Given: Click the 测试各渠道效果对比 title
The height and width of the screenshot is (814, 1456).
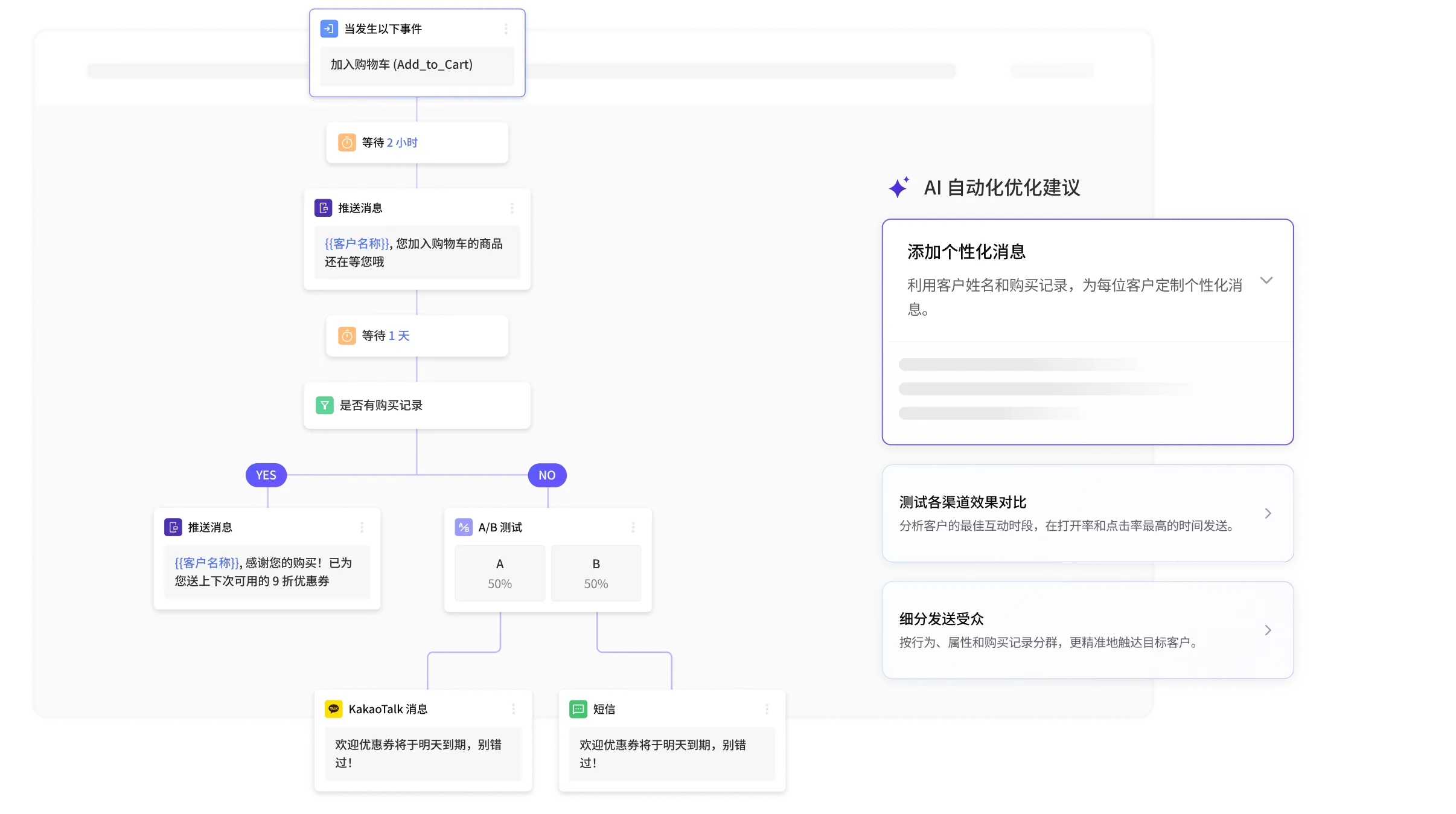Looking at the screenshot, I should (x=963, y=502).
